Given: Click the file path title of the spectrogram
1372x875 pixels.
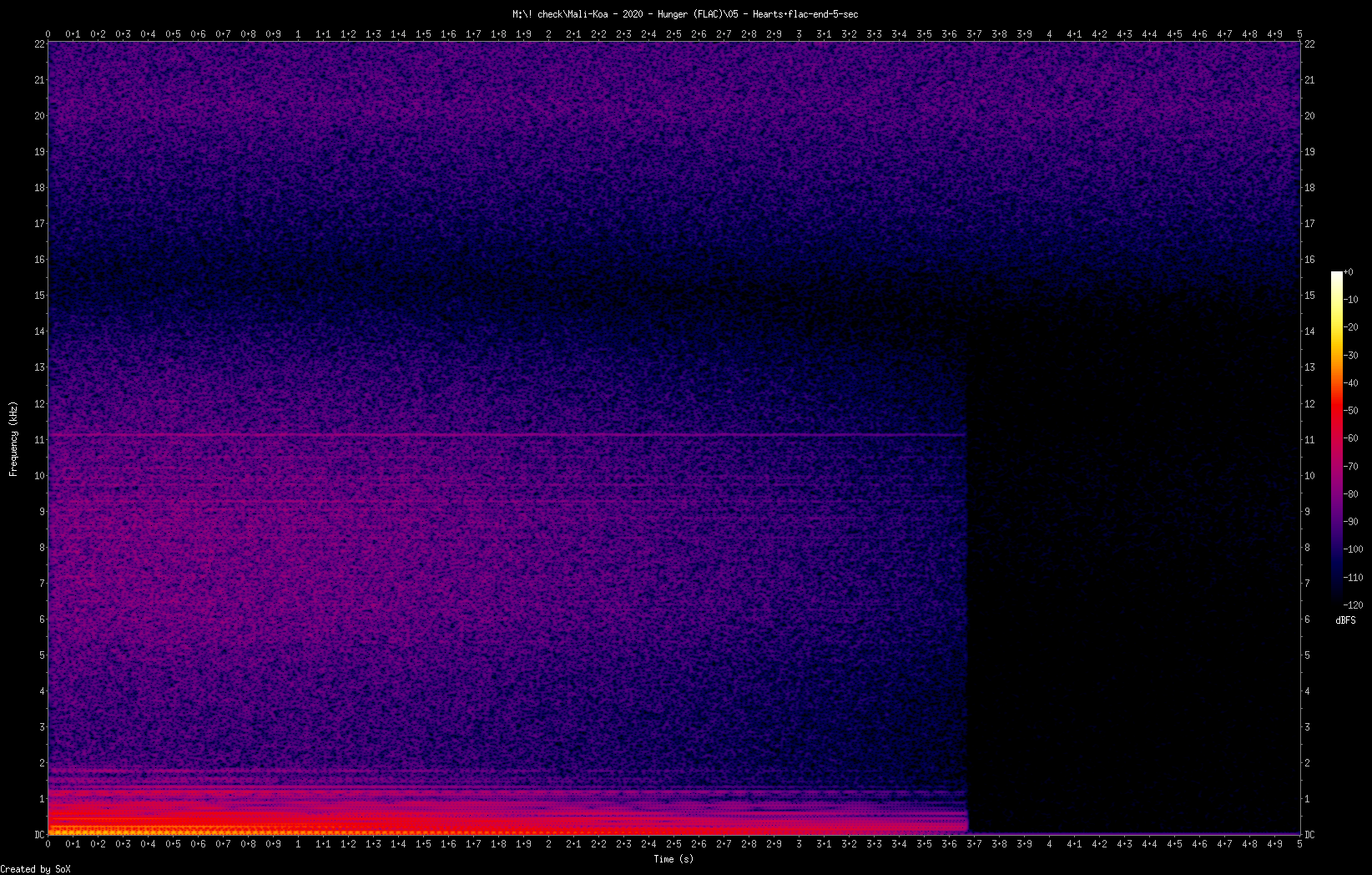Looking at the screenshot, I should point(685,14).
